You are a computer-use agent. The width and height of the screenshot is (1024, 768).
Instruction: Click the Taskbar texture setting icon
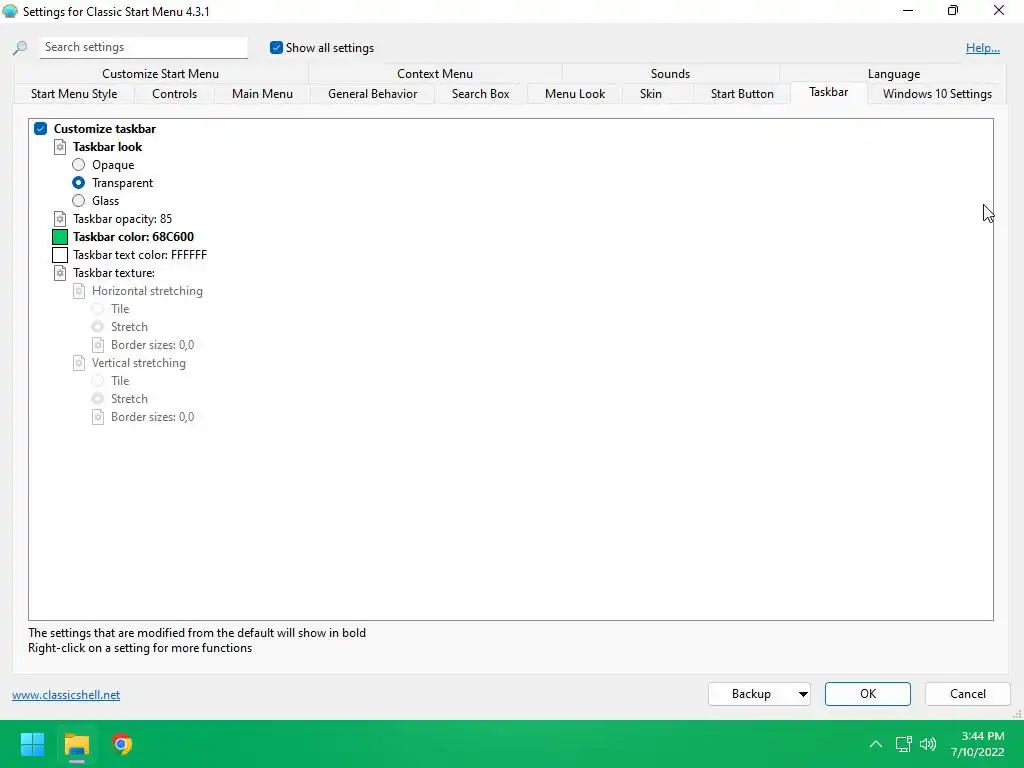(x=59, y=273)
